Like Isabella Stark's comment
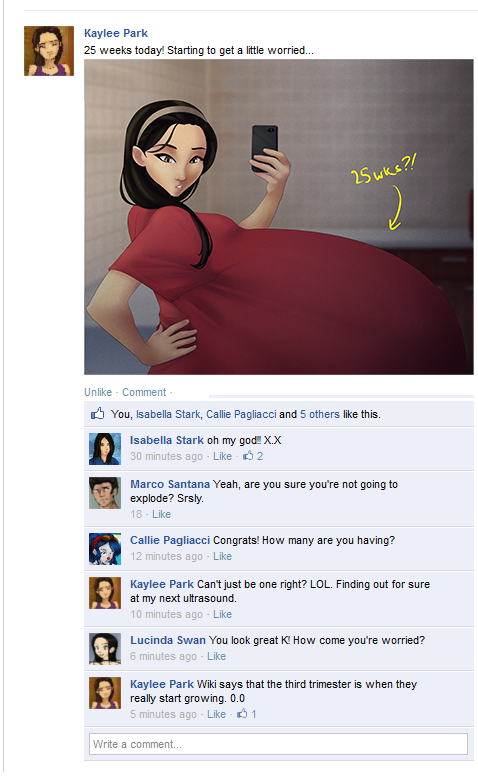This screenshot has width=478, height=776. (222, 456)
